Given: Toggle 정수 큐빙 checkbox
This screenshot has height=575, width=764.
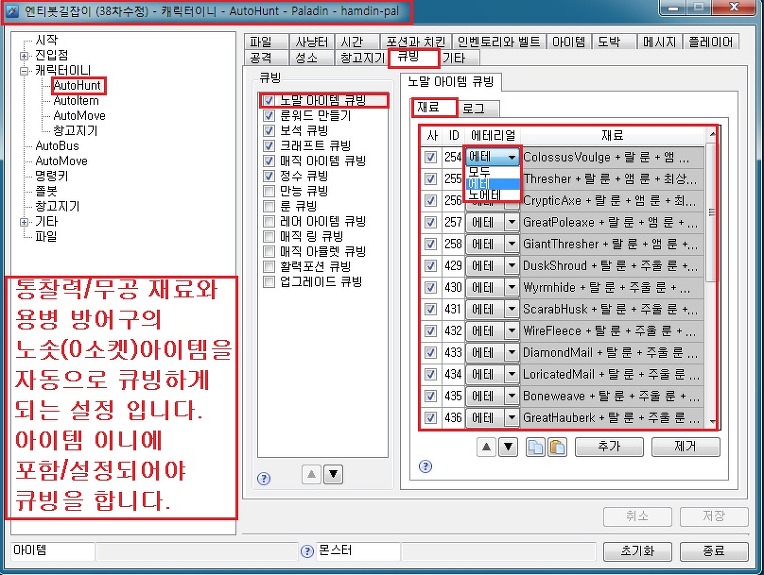Looking at the screenshot, I should [268, 175].
